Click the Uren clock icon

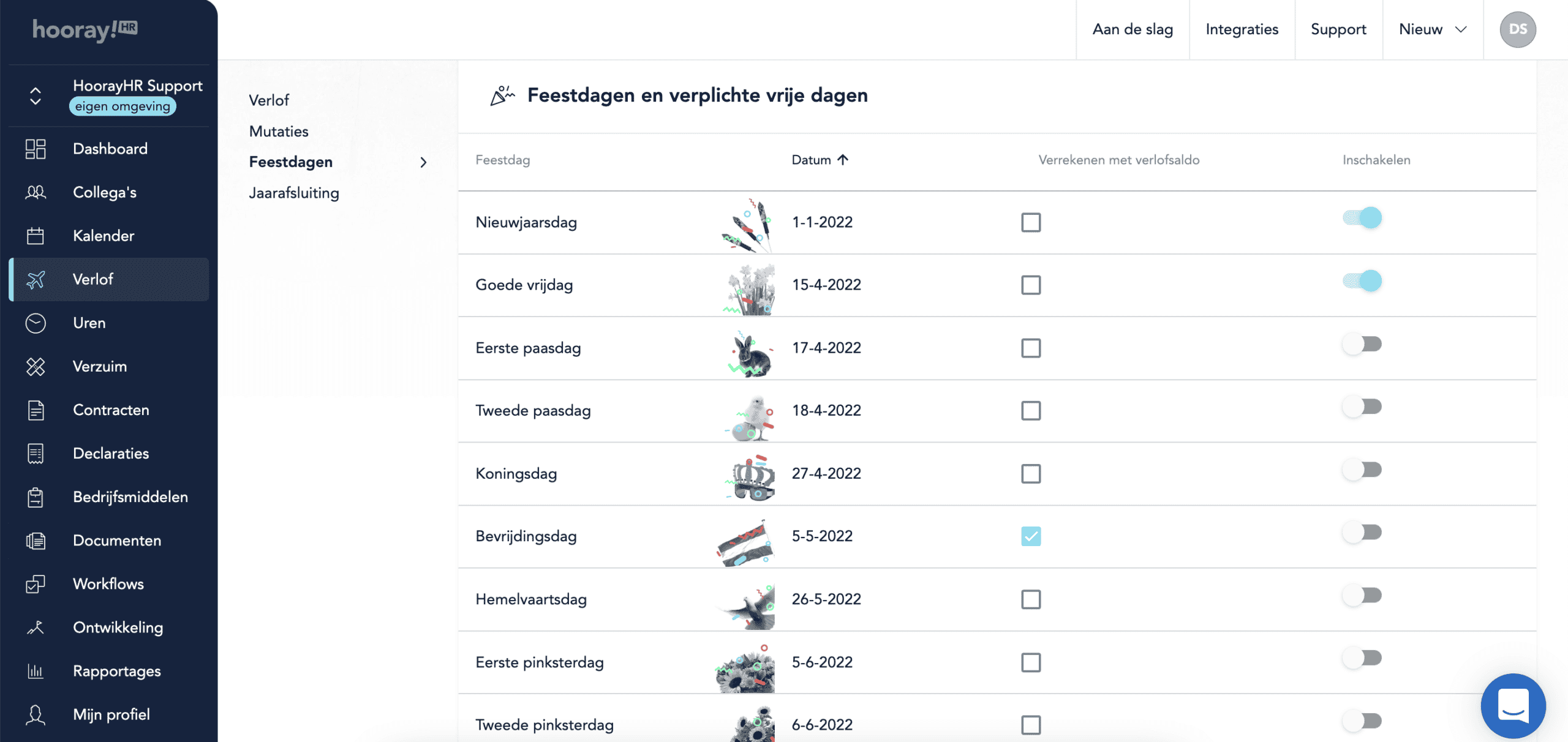coord(36,323)
